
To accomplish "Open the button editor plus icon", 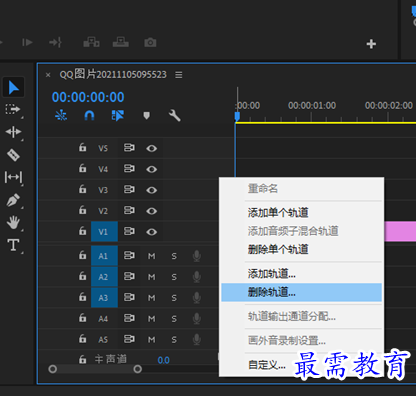I will coord(371,44).
